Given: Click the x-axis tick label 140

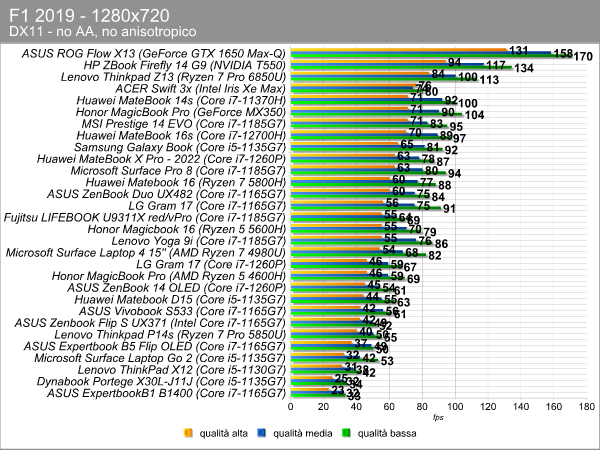Looking at the screenshot, I should click(x=521, y=407).
